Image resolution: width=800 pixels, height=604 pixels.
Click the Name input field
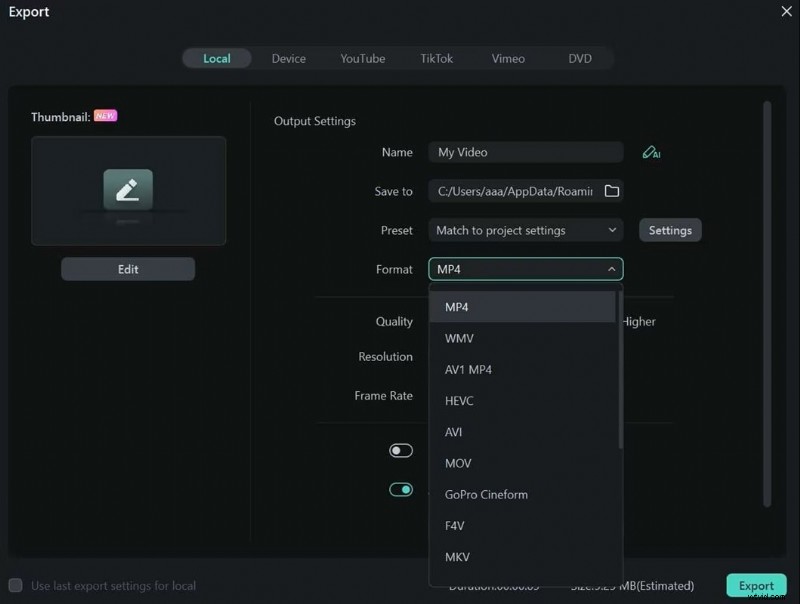(526, 152)
